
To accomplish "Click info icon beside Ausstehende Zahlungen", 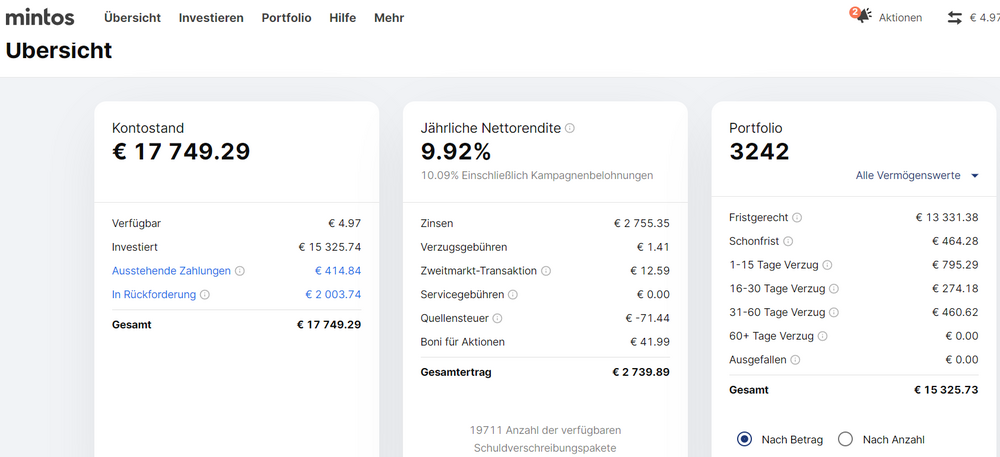I will click(x=240, y=271).
